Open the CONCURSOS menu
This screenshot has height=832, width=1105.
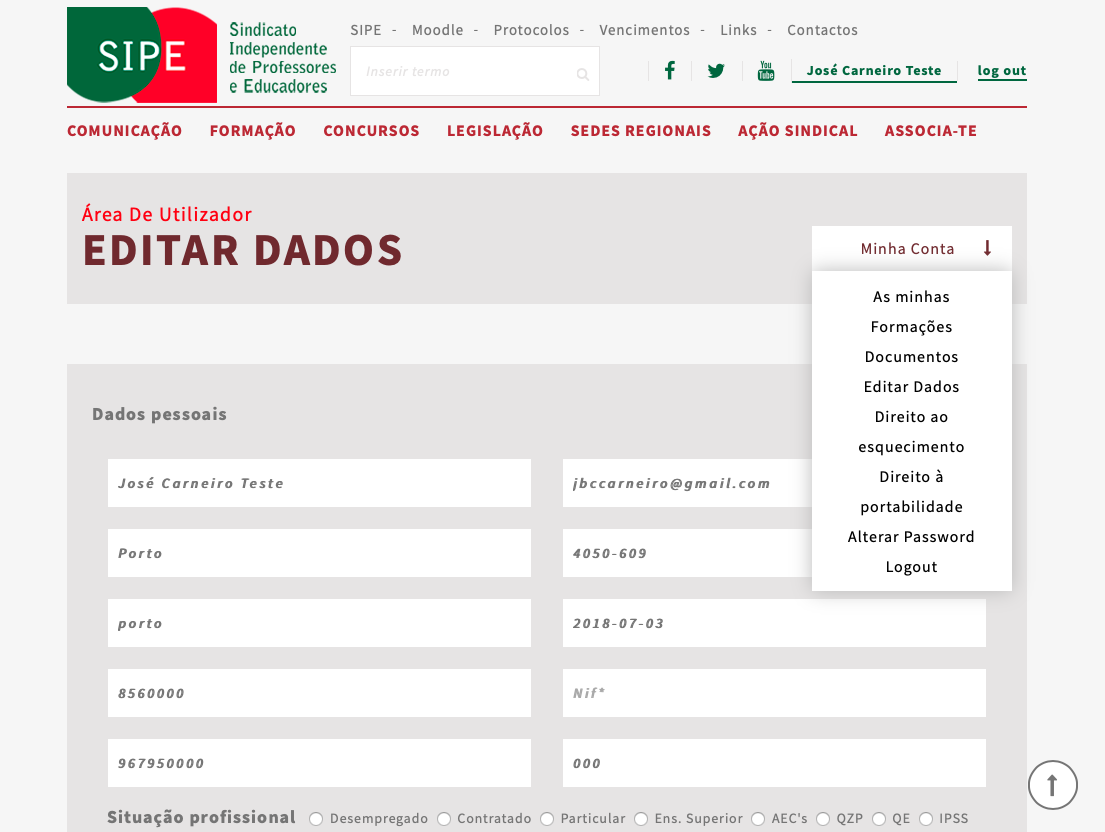pyautogui.click(x=371, y=131)
